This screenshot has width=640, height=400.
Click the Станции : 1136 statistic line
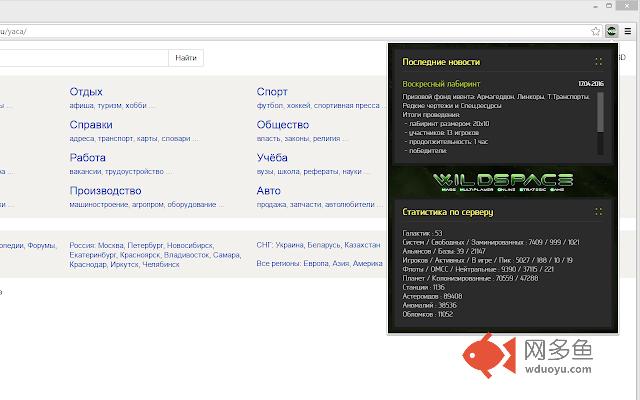point(423,287)
